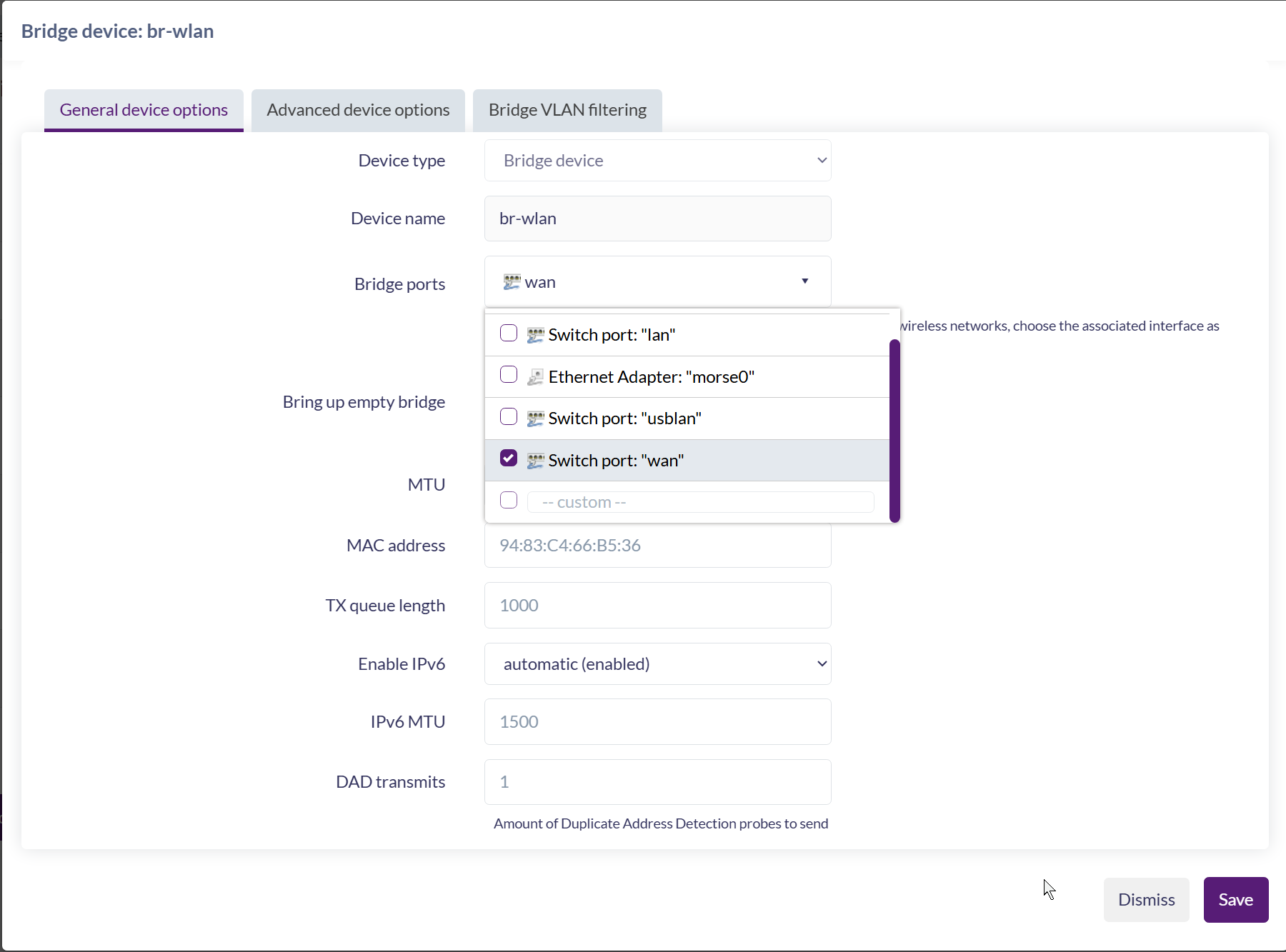Enable the Ethernet Adapter "morse0" checkbox
This screenshot has height=952, width=1286.
(509, 375)
